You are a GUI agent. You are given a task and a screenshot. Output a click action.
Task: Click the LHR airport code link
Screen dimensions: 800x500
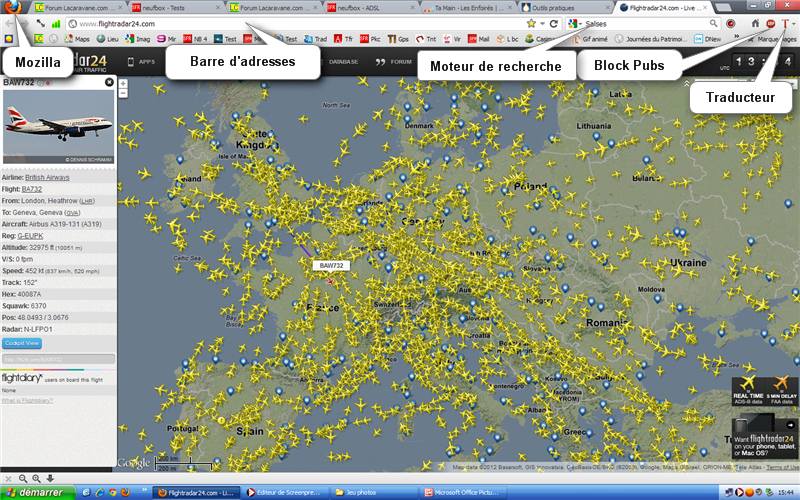coord(87,201)
